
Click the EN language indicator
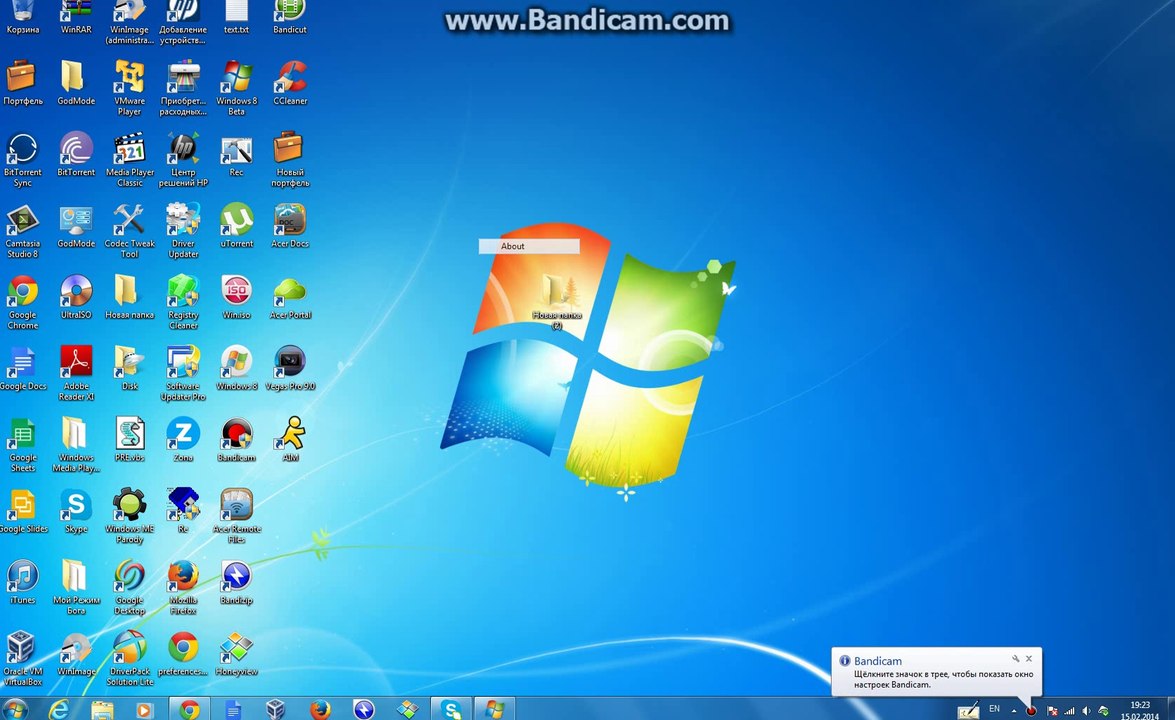point(994,709)
